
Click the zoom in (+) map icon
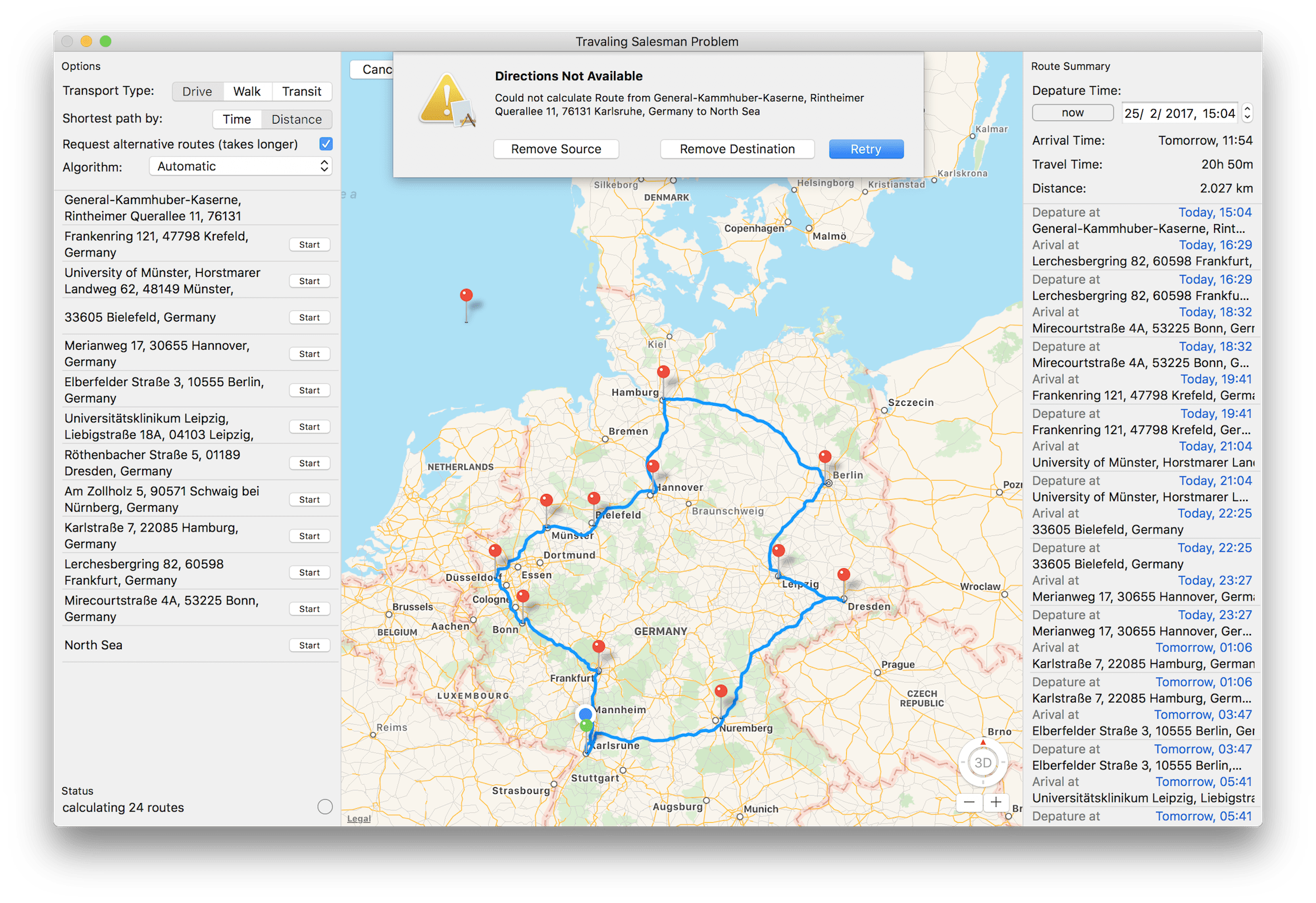tap(995, 803)
